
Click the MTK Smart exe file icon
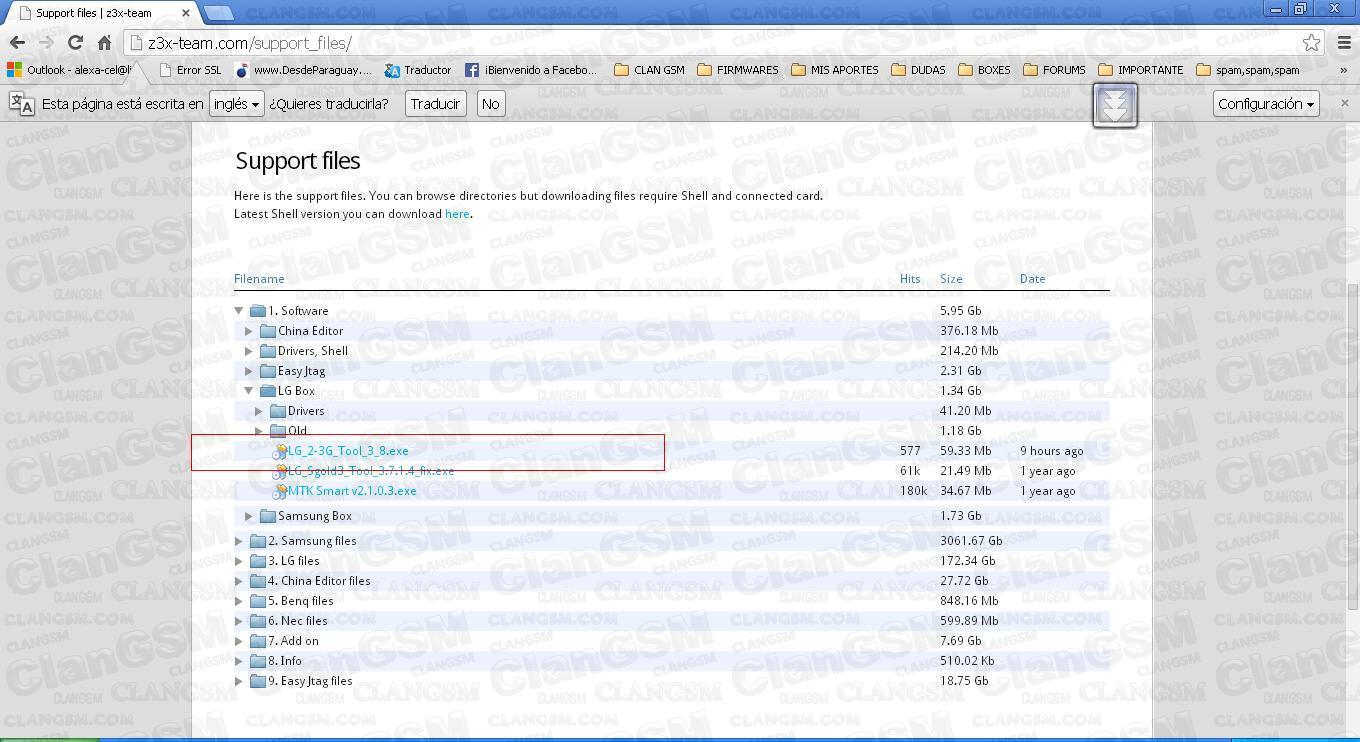[x=279, y=491]
